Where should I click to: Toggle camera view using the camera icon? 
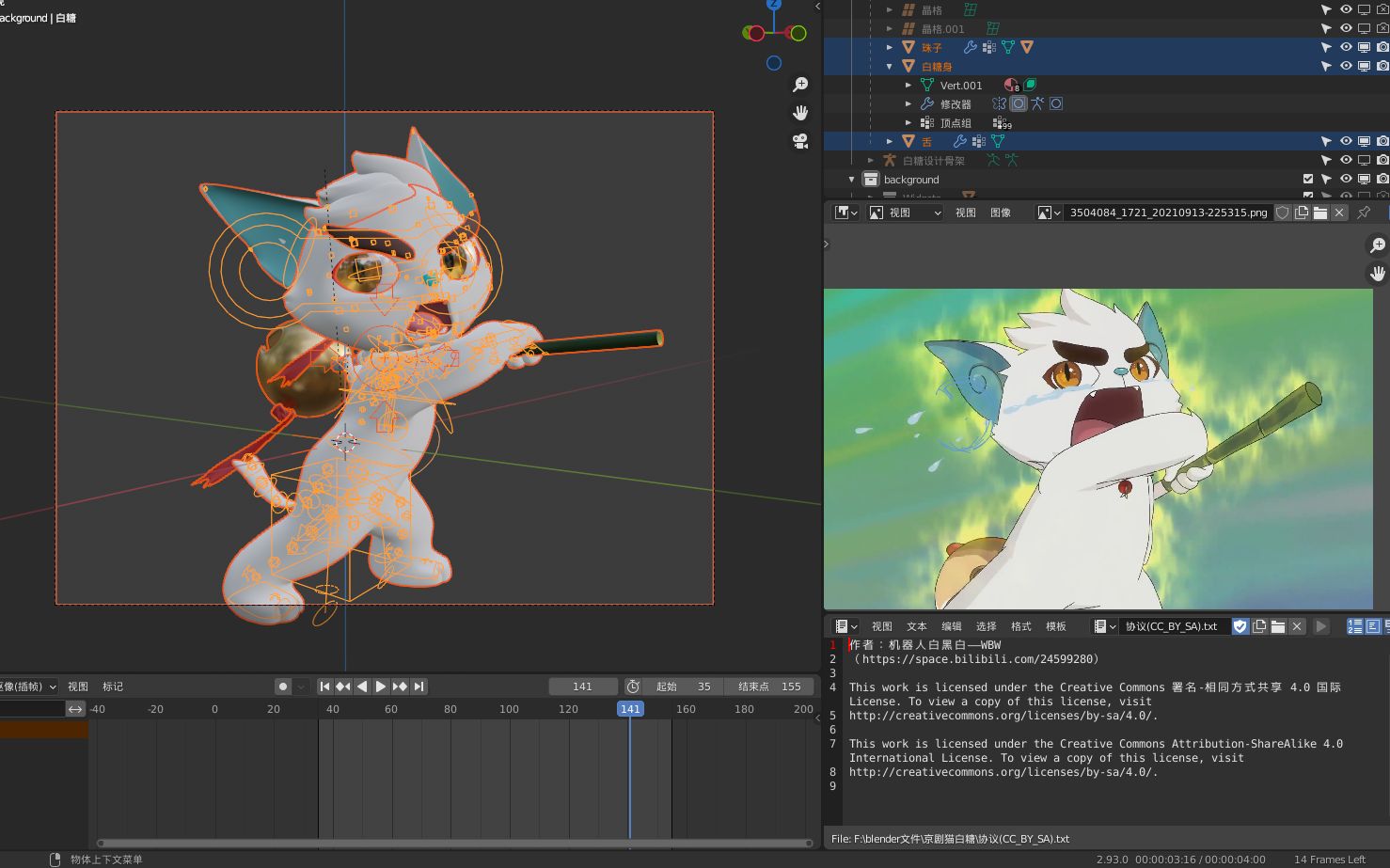click(x=800, y=141)
